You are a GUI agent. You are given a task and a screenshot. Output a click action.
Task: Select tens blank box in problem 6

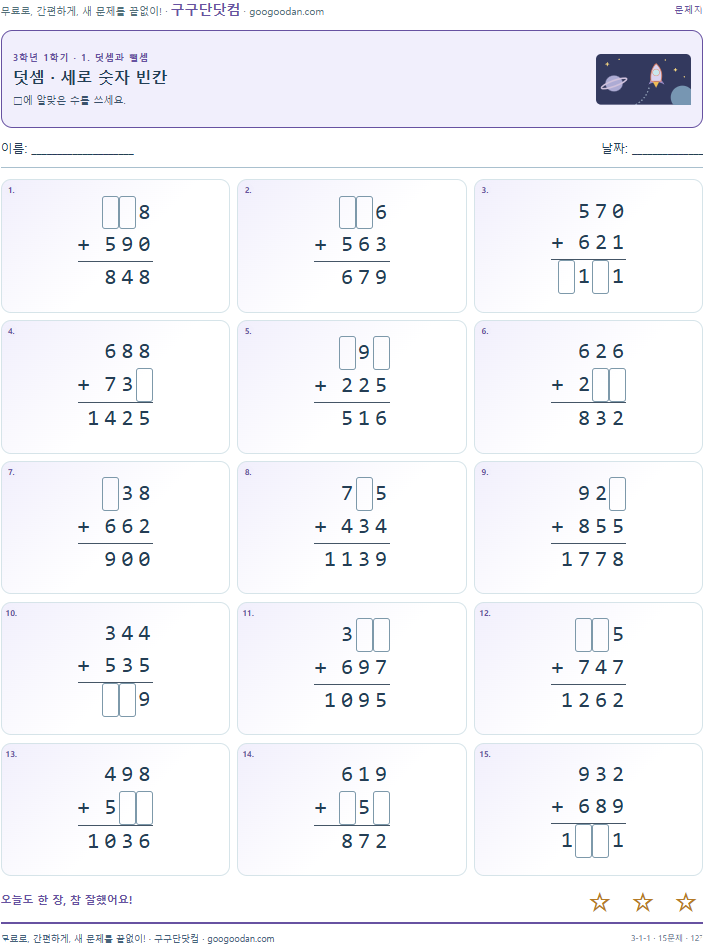[x=600, y=385]
